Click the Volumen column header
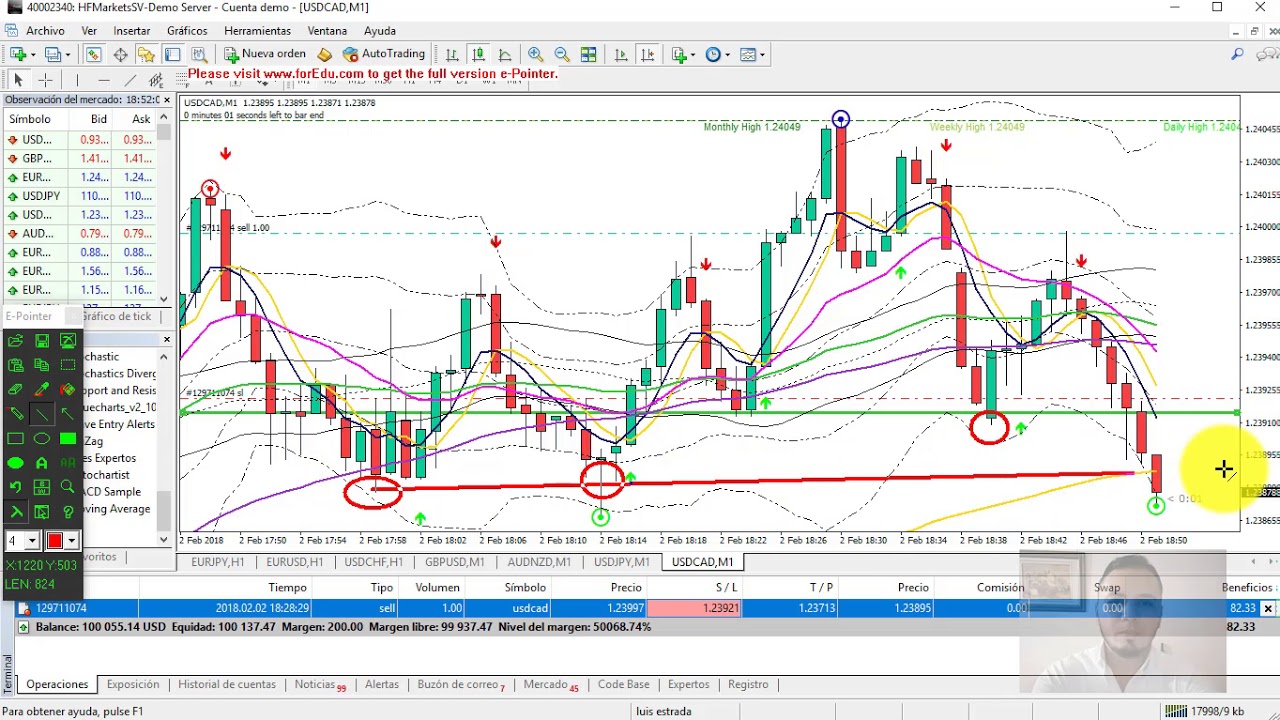 pos(437,588)
